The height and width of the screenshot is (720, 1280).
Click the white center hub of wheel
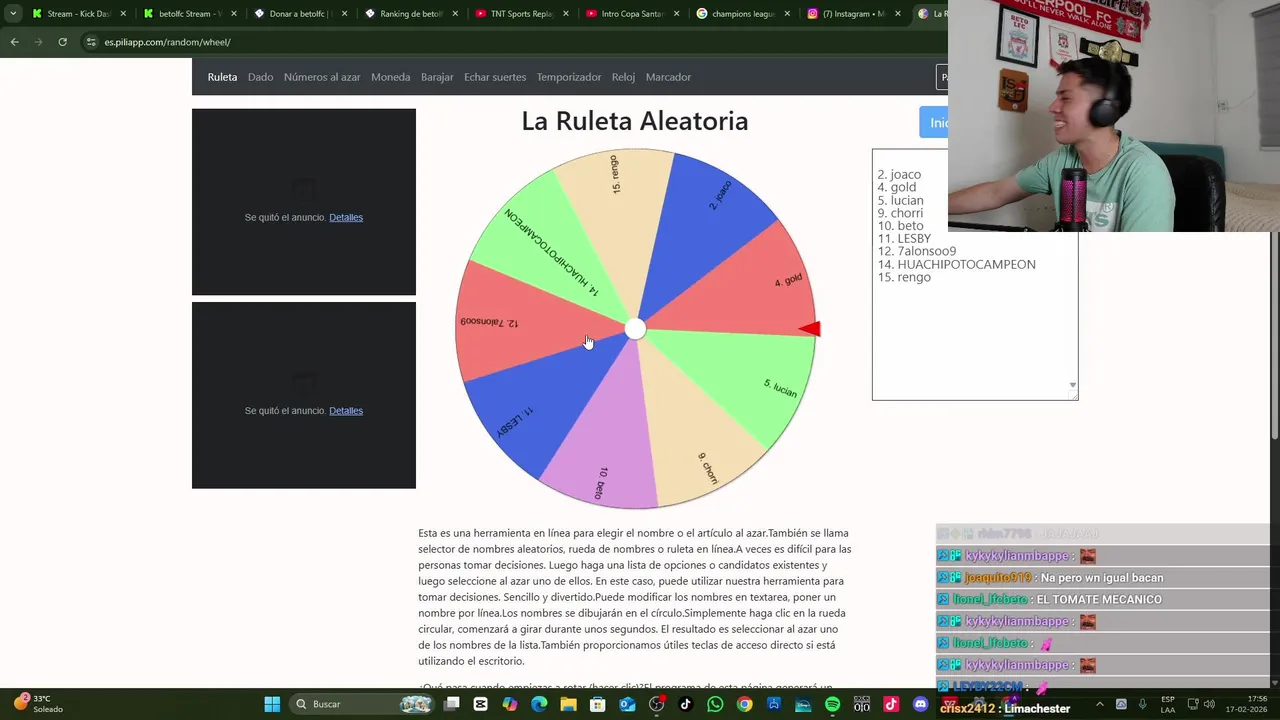(635, 329)
